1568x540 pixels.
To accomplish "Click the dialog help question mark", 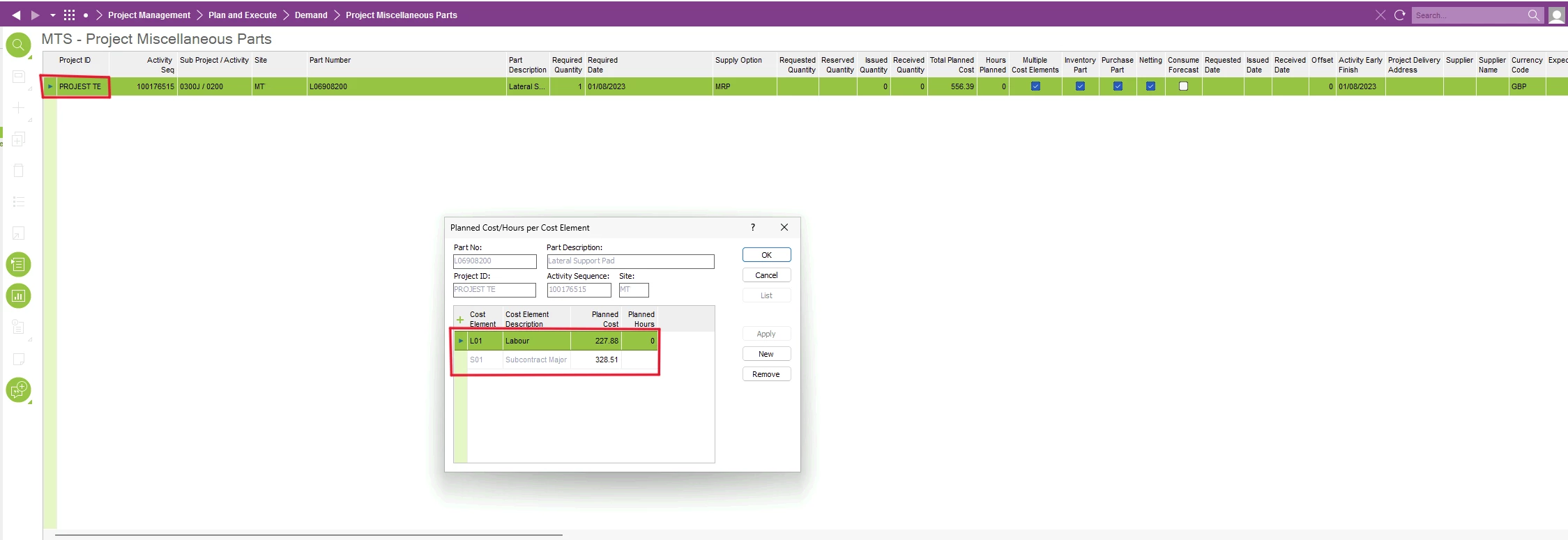I will click(753, 227).
